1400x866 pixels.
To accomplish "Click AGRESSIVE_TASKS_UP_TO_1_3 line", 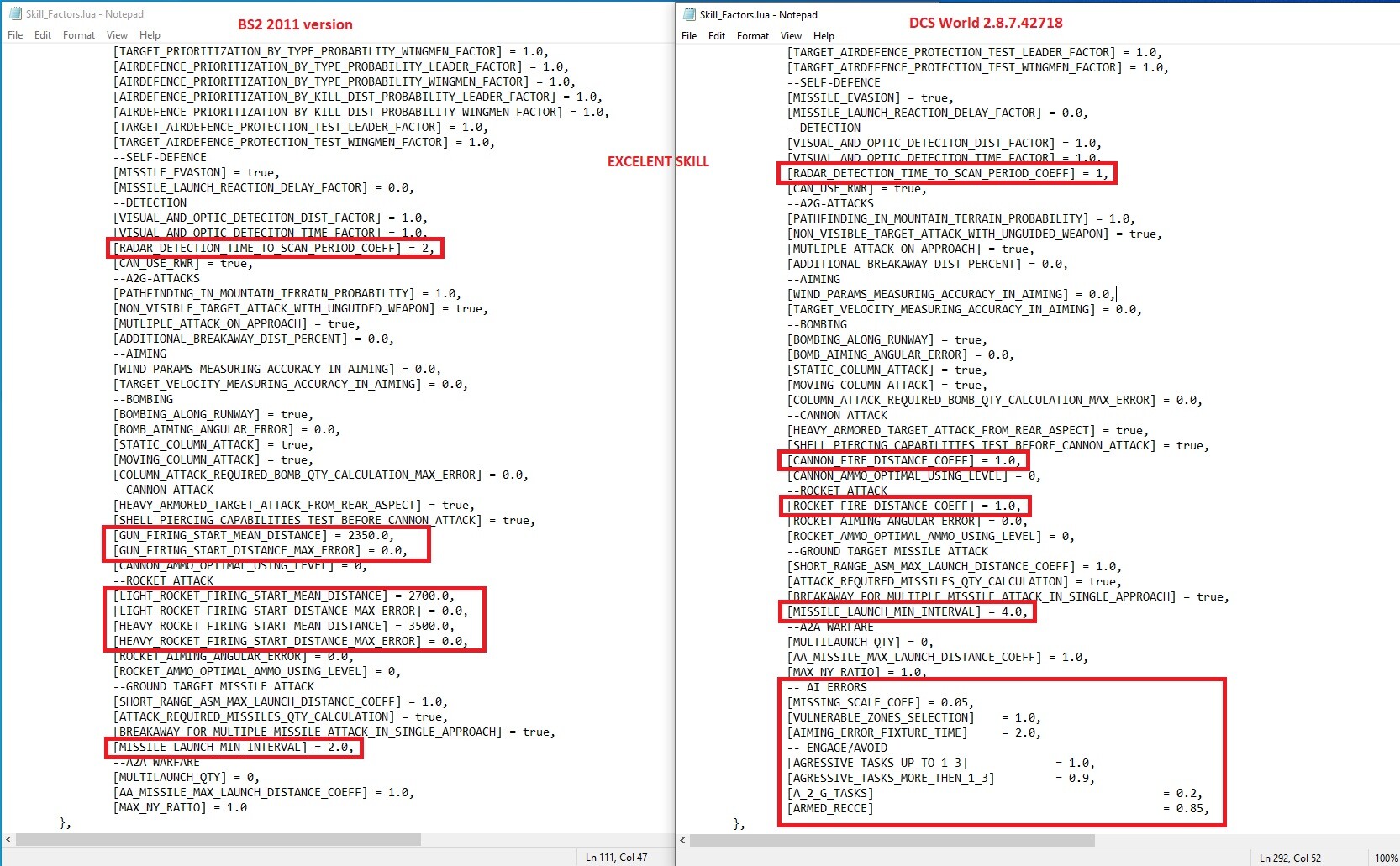I will point(941,763).
